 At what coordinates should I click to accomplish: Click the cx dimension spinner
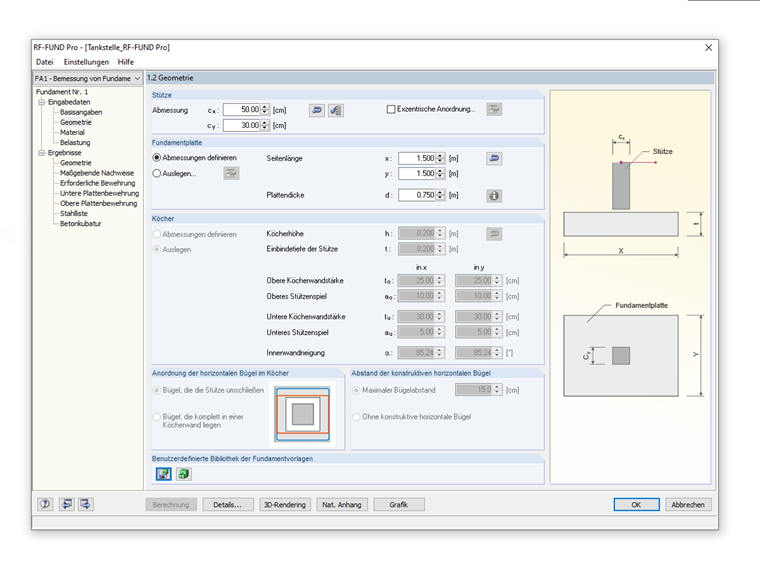(265, 110)
